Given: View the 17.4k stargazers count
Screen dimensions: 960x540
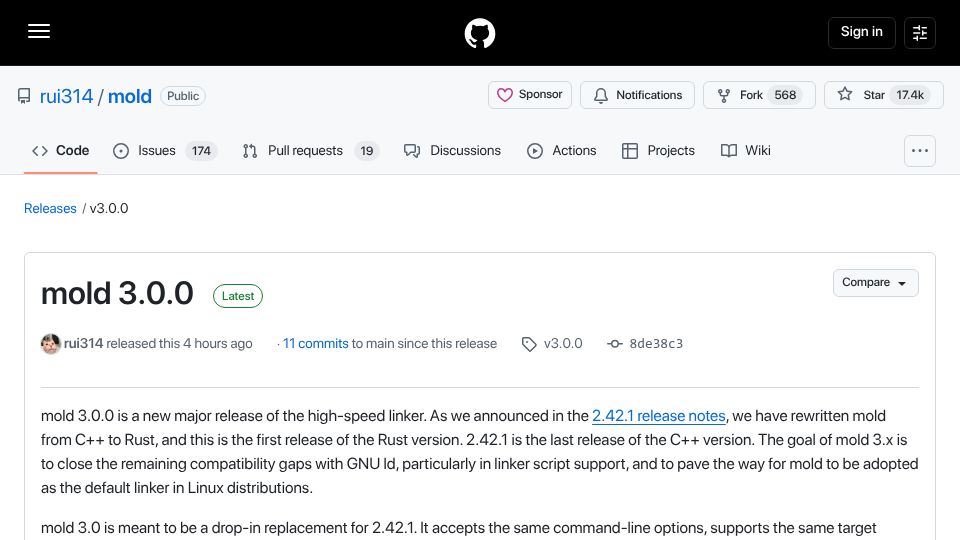Looking at the screenshot, I should (910, 95).
